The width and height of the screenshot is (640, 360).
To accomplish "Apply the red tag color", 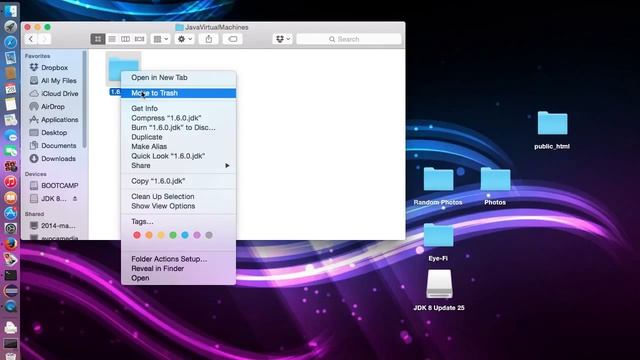I will point(137,235).
